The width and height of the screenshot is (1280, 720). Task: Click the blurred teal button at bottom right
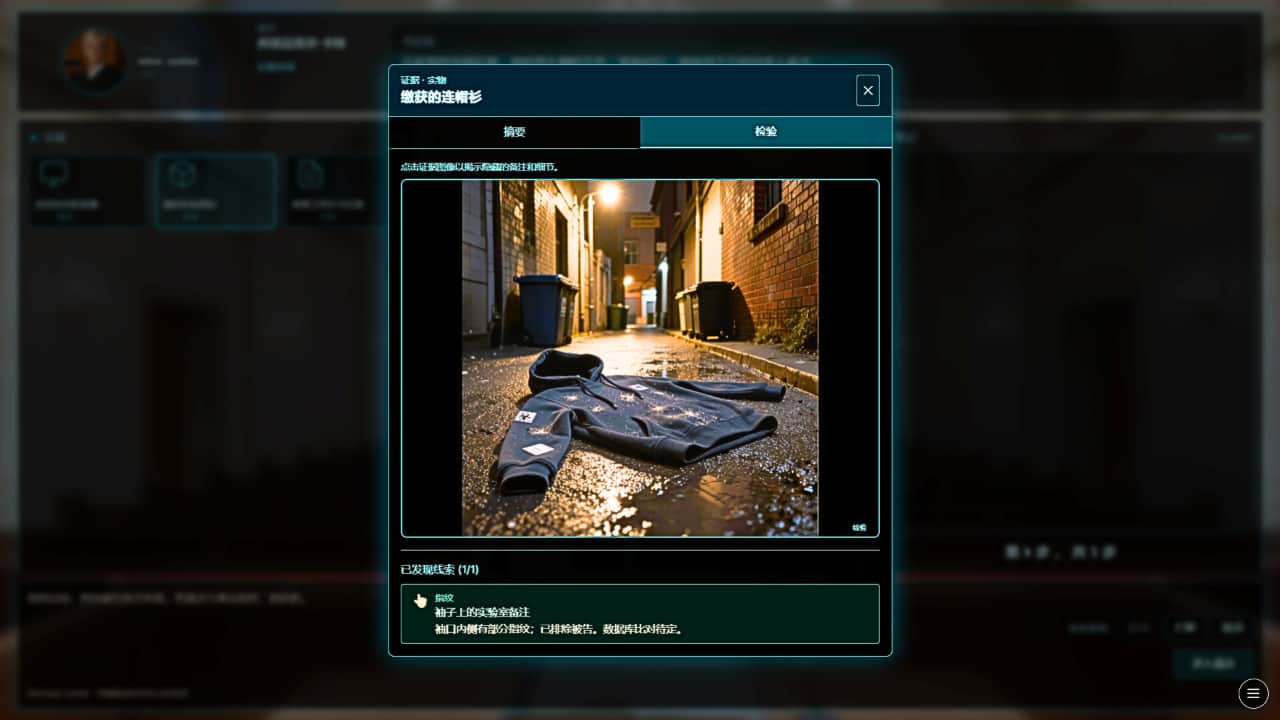point(1212,663)
